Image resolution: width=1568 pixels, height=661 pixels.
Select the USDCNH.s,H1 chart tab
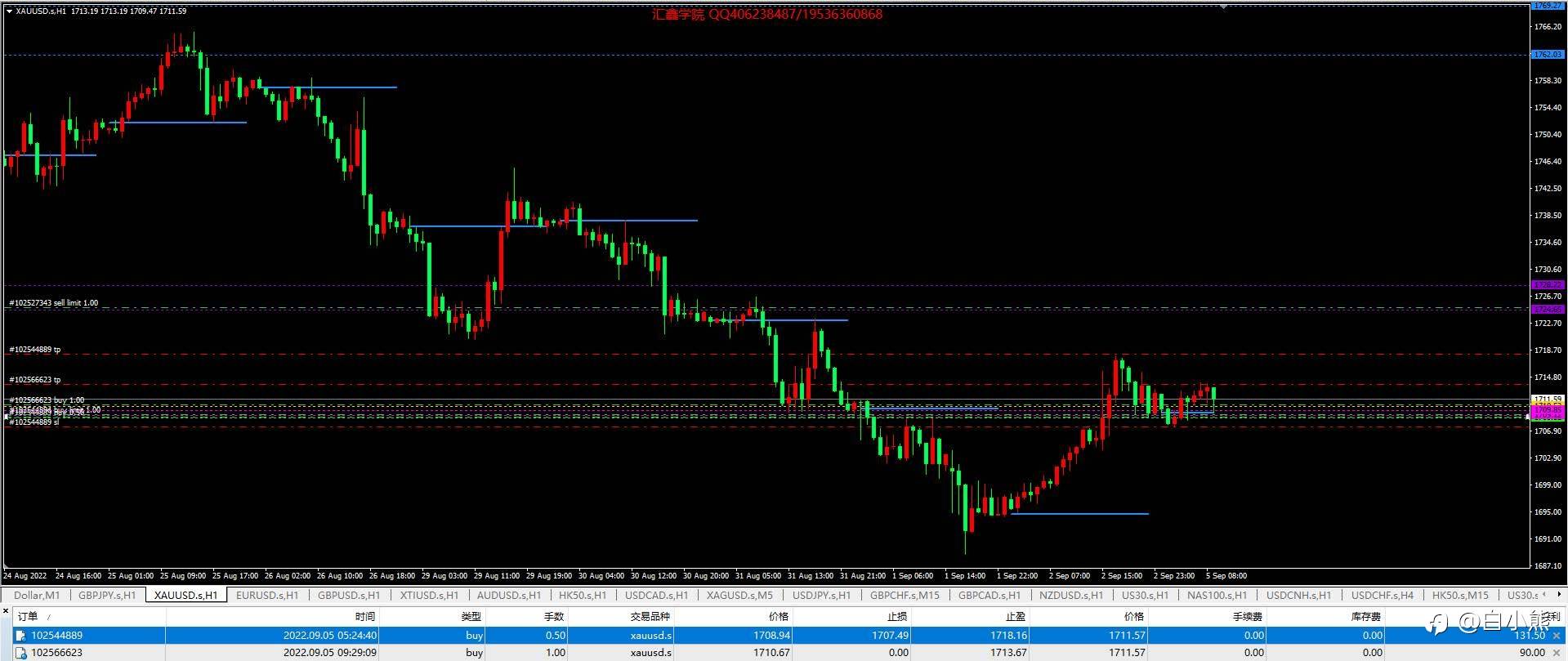(1298, 595)
